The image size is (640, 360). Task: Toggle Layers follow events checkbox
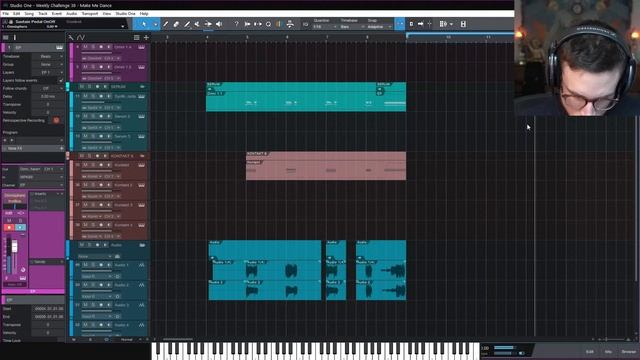(60, 81)
